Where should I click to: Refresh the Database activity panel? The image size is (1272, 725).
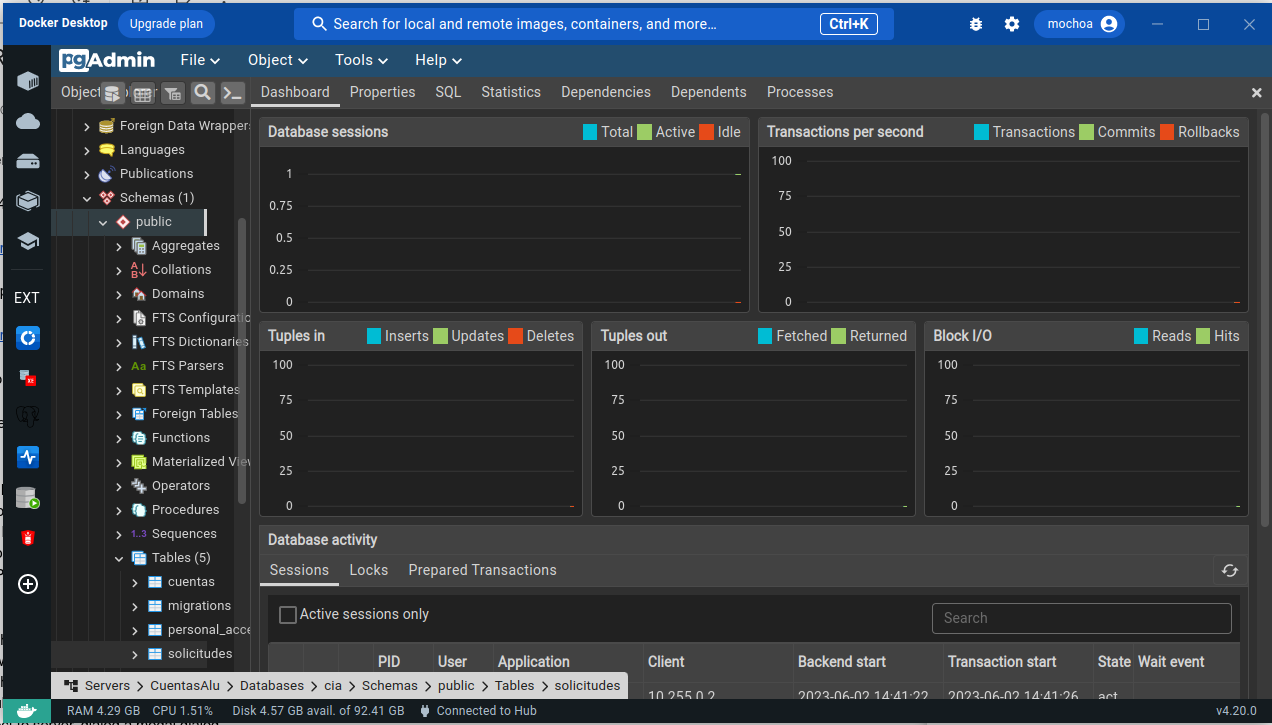[1230, 570]
